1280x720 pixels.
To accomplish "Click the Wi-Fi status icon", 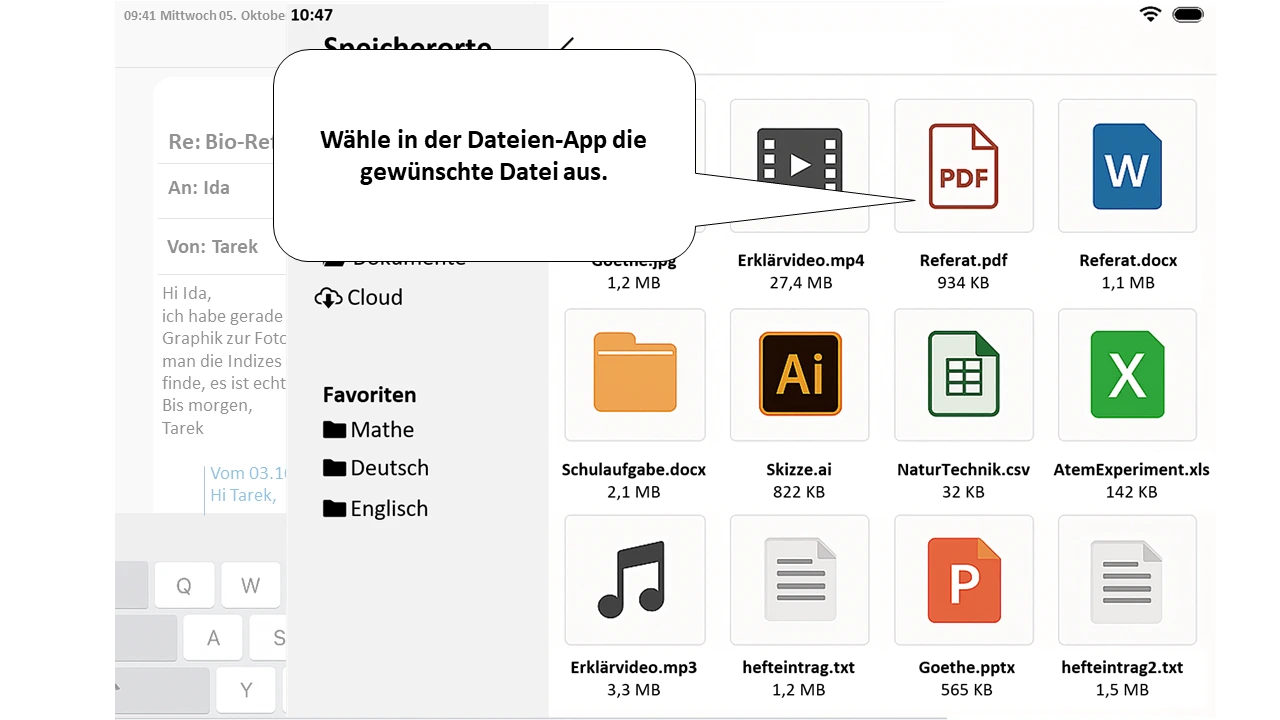I will [1150, 14].
